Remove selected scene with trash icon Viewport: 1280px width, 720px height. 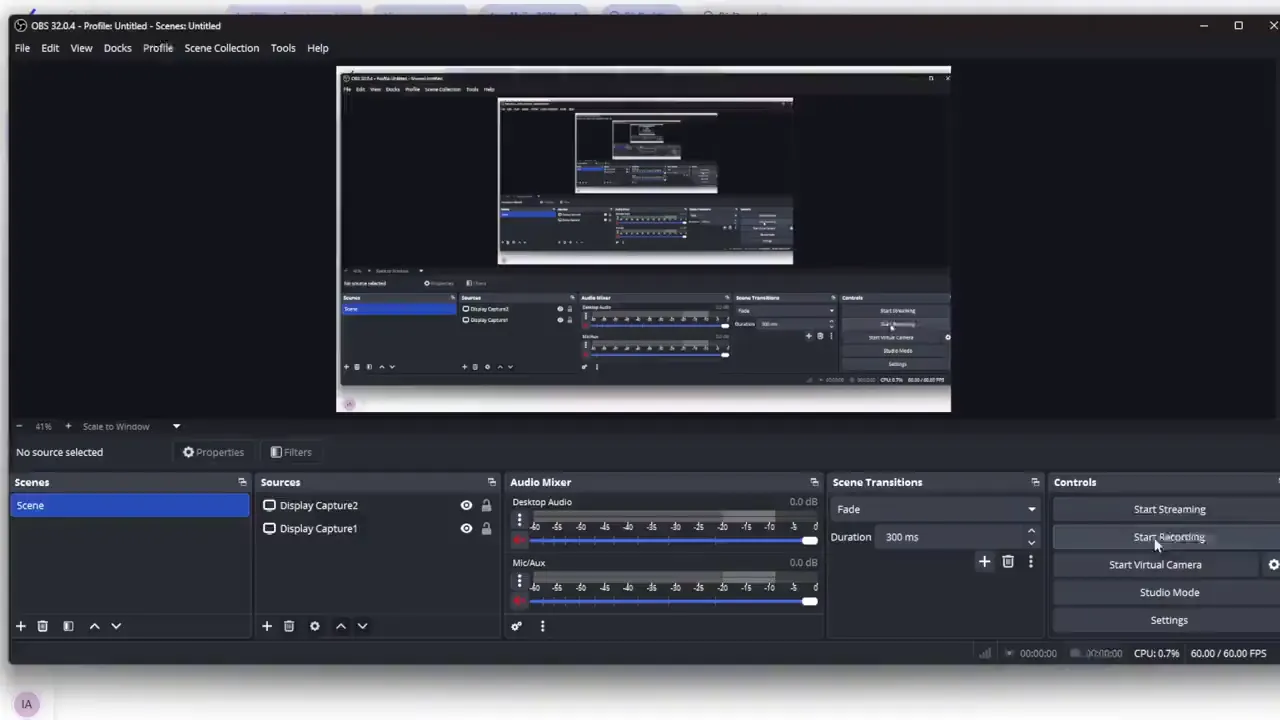pos(42,626)
